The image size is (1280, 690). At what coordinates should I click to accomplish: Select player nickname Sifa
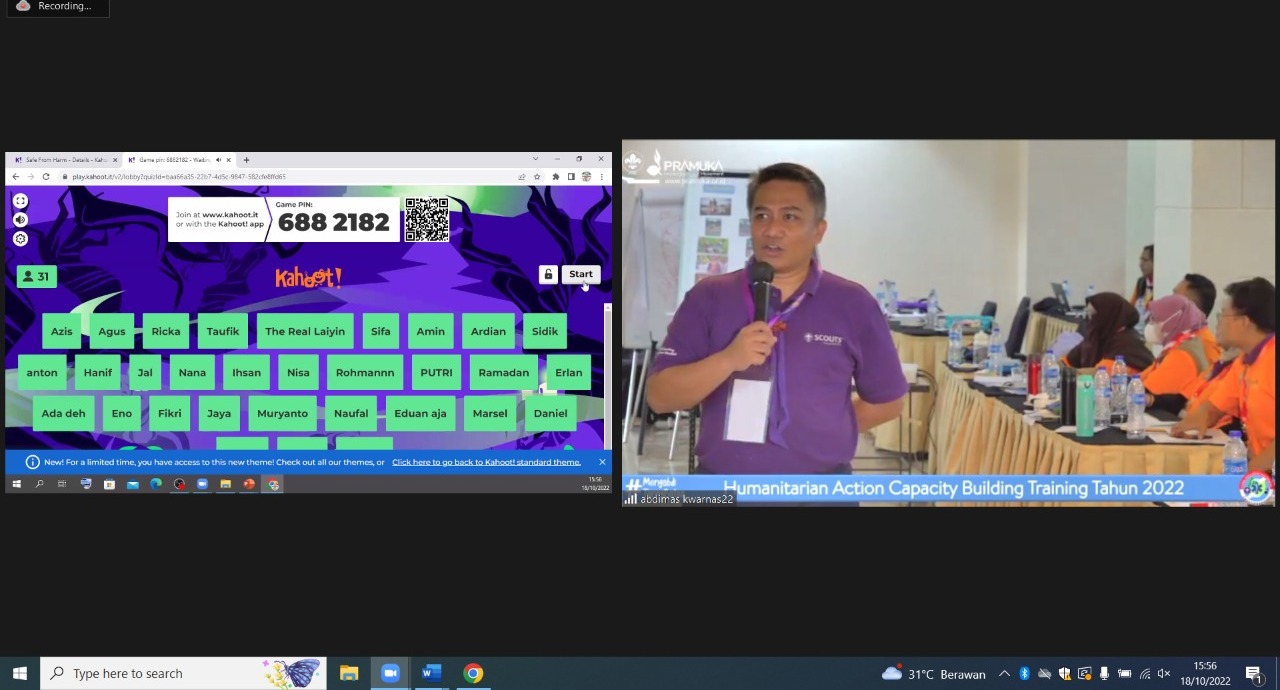[x=381, y=331]
